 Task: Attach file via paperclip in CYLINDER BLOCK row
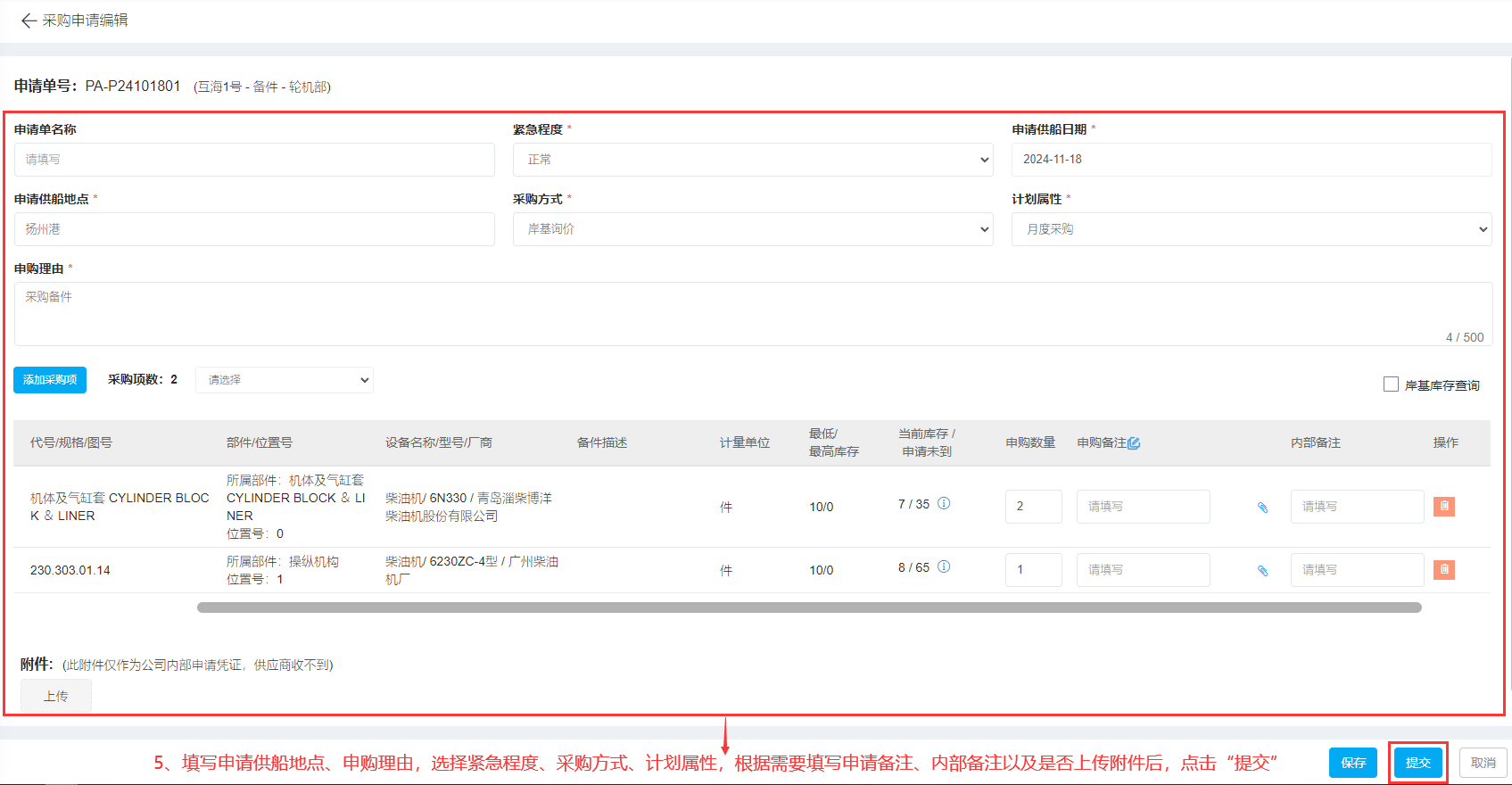1262,507
